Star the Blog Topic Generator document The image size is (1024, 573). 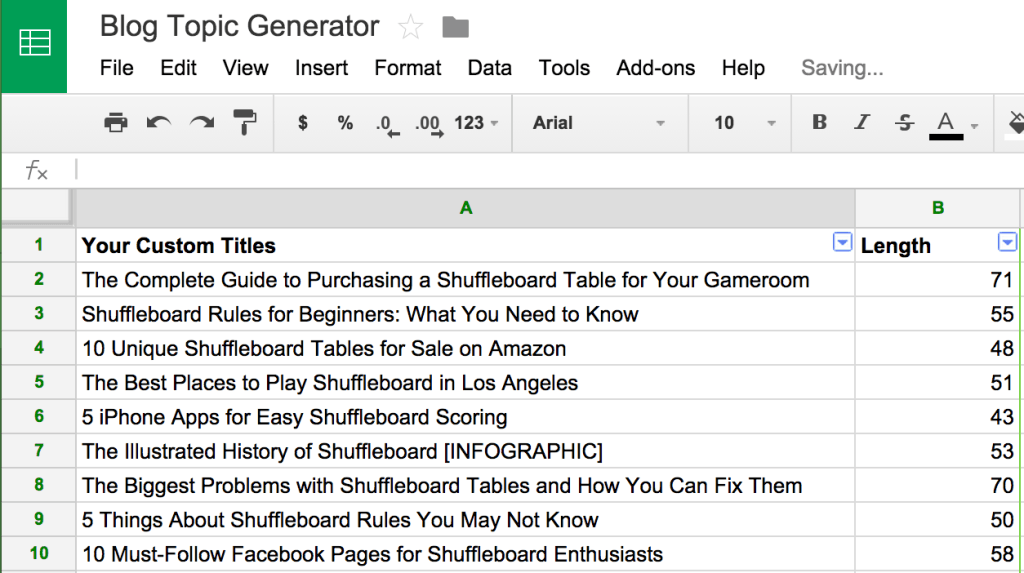[411, 27]
